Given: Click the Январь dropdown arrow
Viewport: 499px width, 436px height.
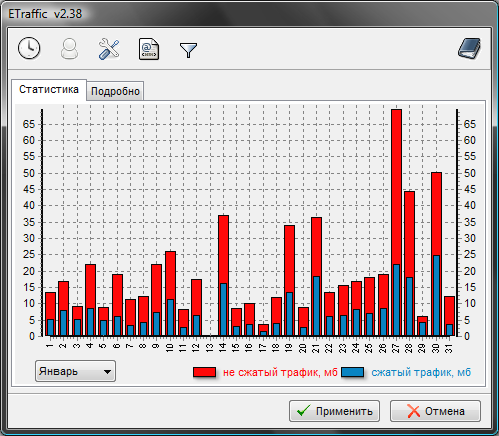Looking at the screenshot, I should tap(107, 372).
